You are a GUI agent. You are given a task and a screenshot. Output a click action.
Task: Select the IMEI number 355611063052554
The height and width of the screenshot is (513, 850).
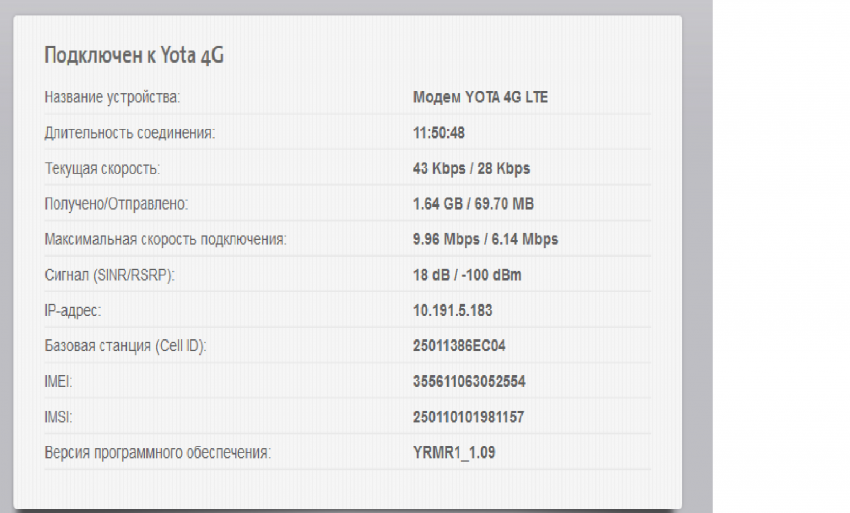tap(469, 381)
